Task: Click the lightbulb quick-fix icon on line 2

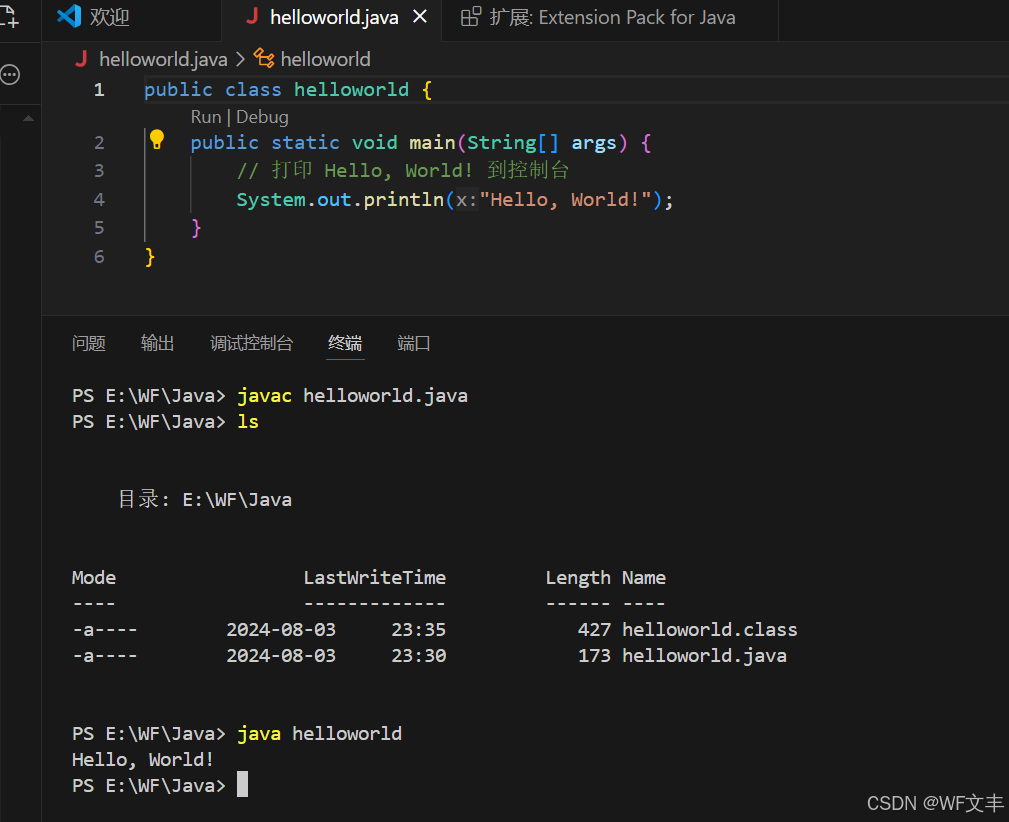Action: (x=157, y=139)
